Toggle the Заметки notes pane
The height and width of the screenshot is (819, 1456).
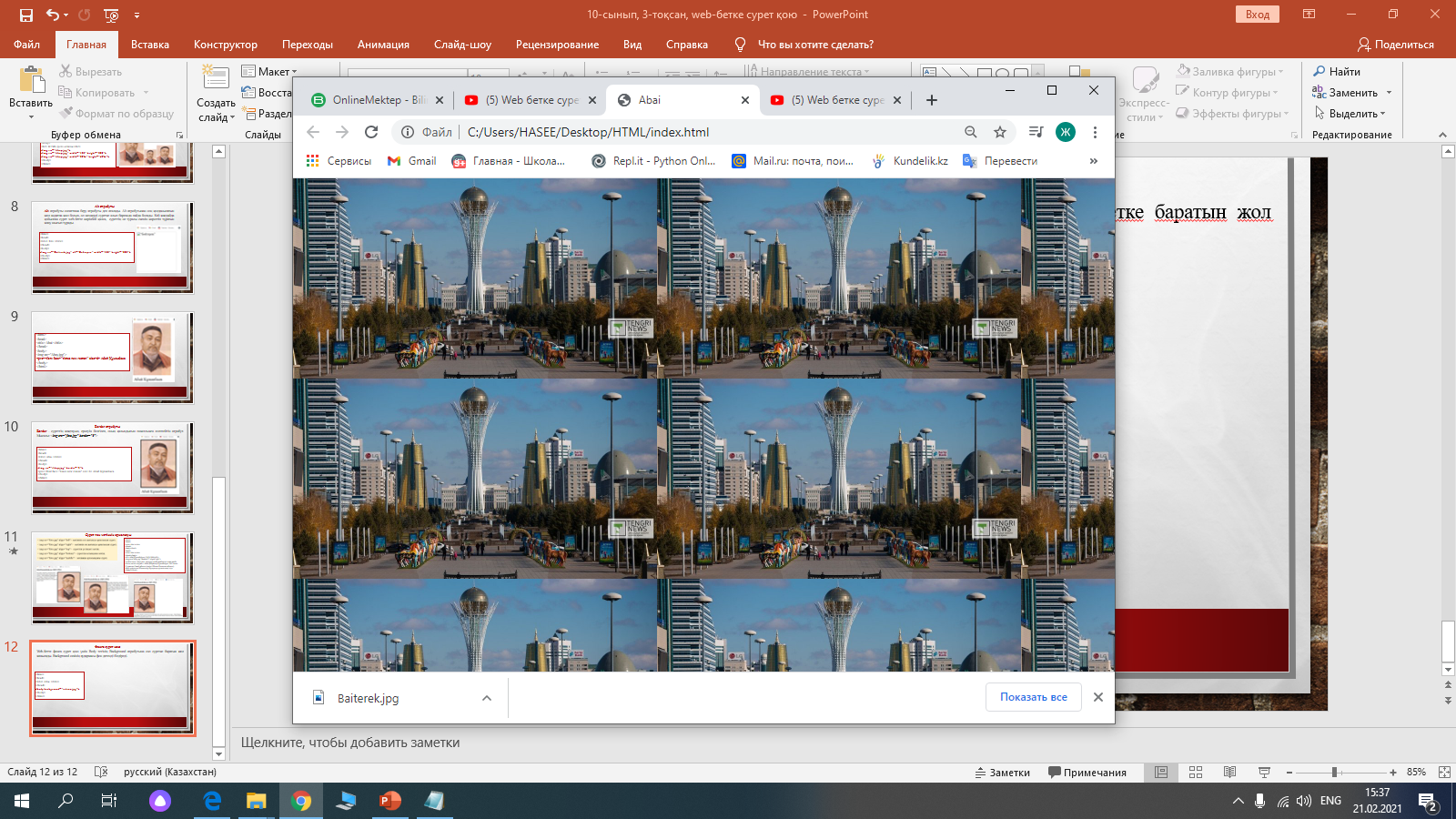(1003, 773)
